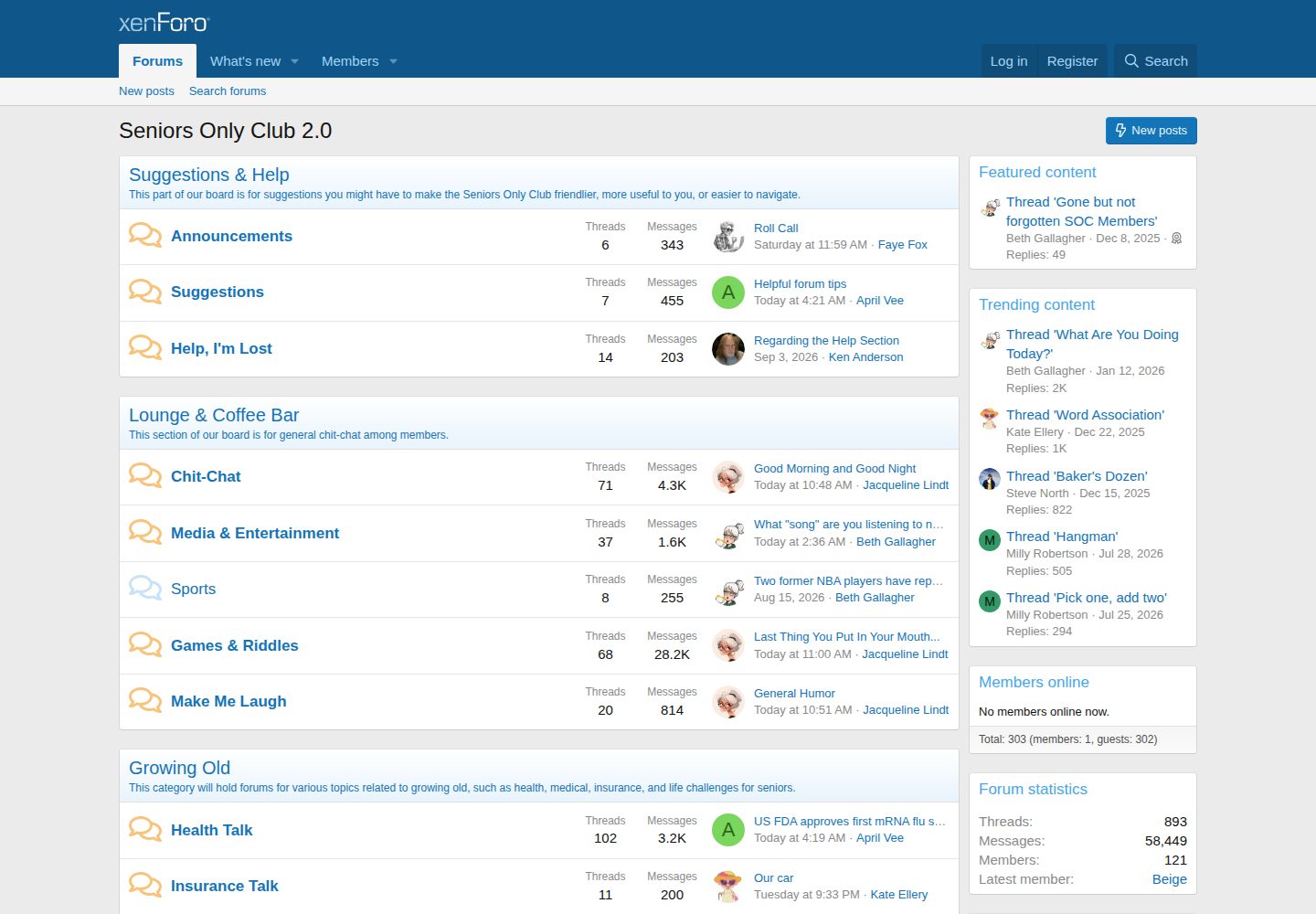Click Ken Anderson's avatar in Help, I'm Lost row
This screenshot has height=914, width=1316.
728,349
